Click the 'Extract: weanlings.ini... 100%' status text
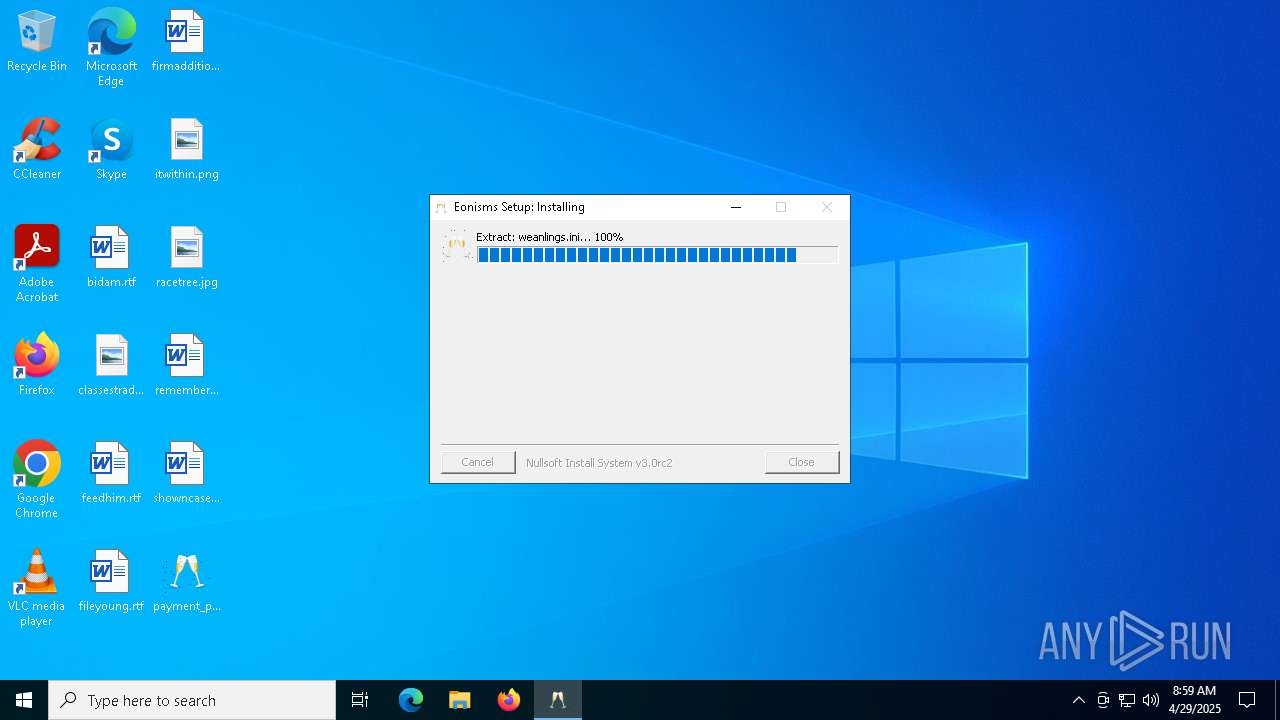1280x720 pixels. point(549,237)
